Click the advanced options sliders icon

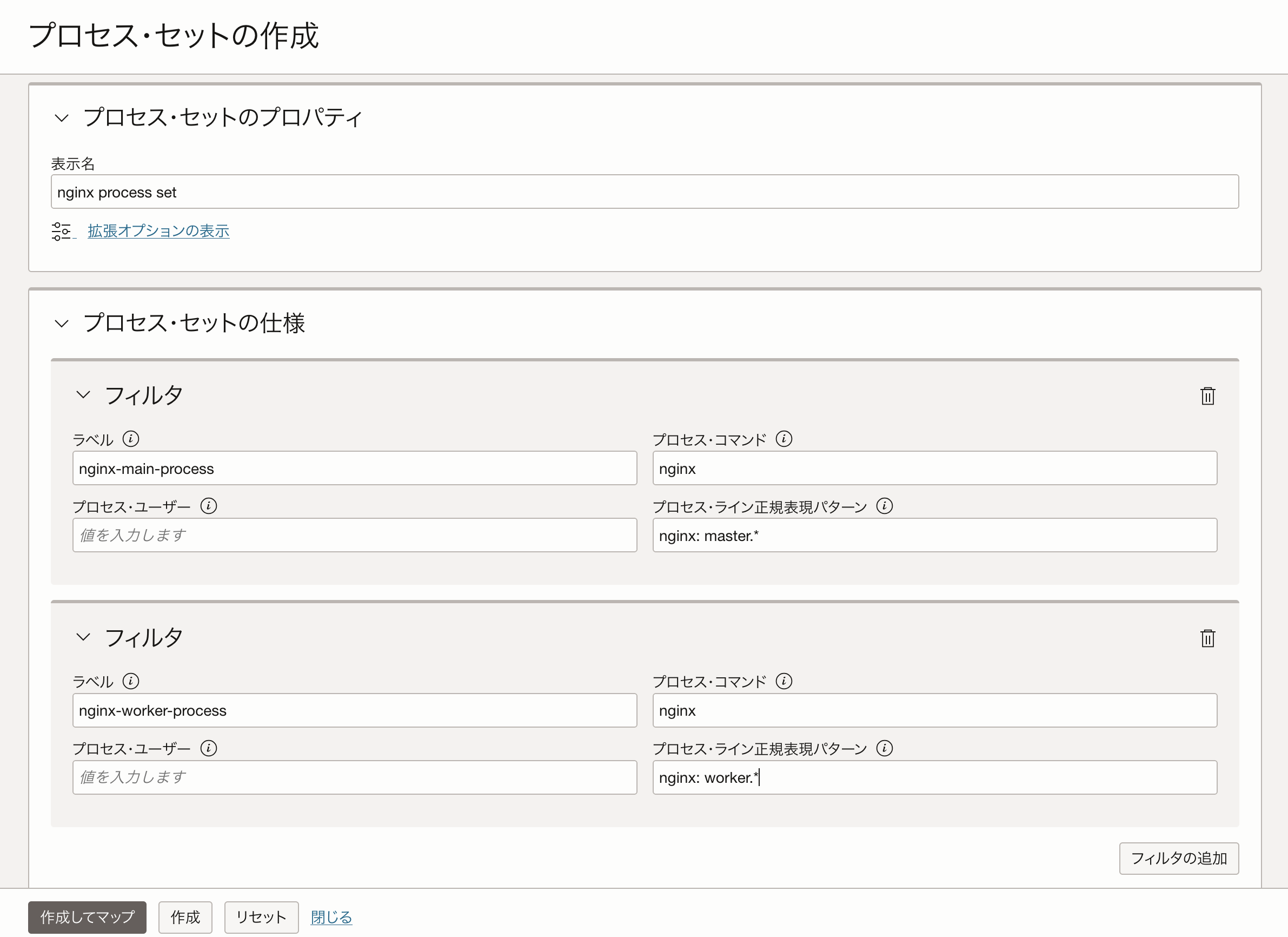(61, 231)
